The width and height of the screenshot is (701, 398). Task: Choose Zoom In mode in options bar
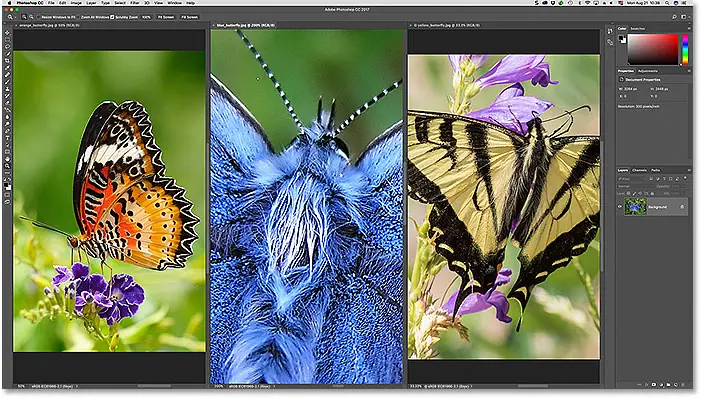point(24,17)
